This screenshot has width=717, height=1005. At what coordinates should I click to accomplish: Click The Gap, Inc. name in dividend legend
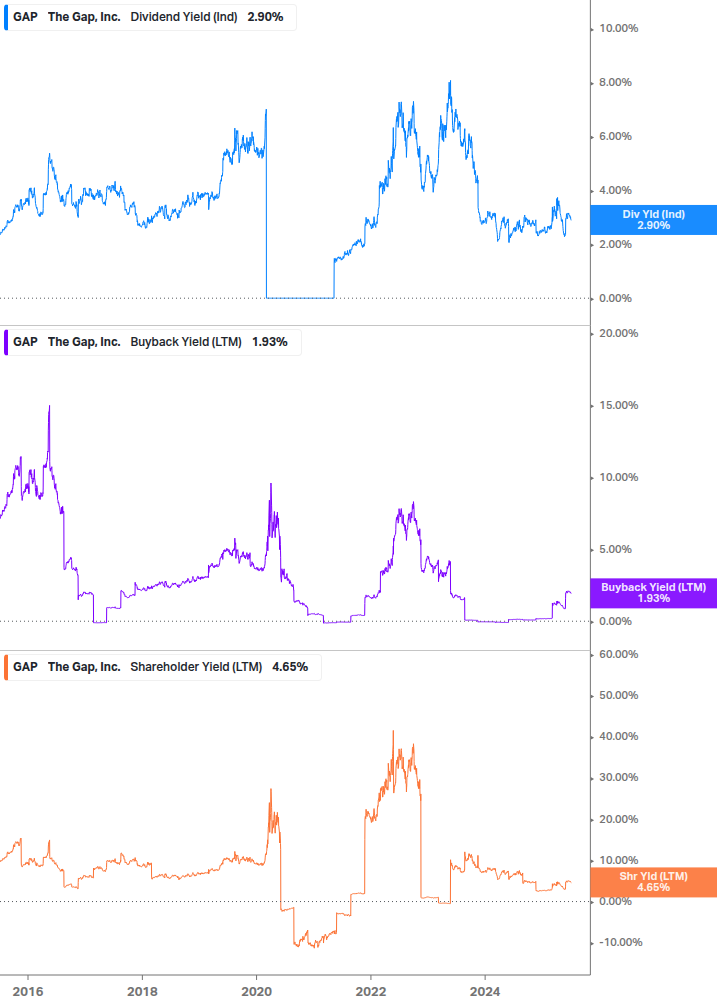pyautogui.click(x=84, y=17)
